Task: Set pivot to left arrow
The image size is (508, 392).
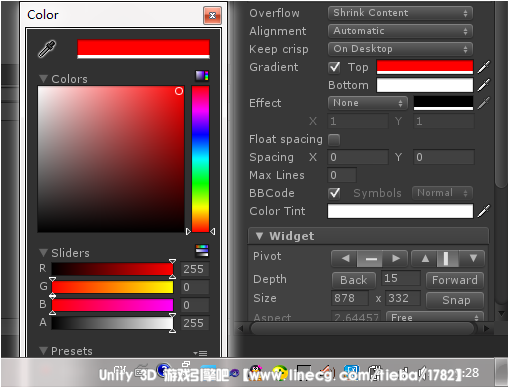Action: click(345, 258)
